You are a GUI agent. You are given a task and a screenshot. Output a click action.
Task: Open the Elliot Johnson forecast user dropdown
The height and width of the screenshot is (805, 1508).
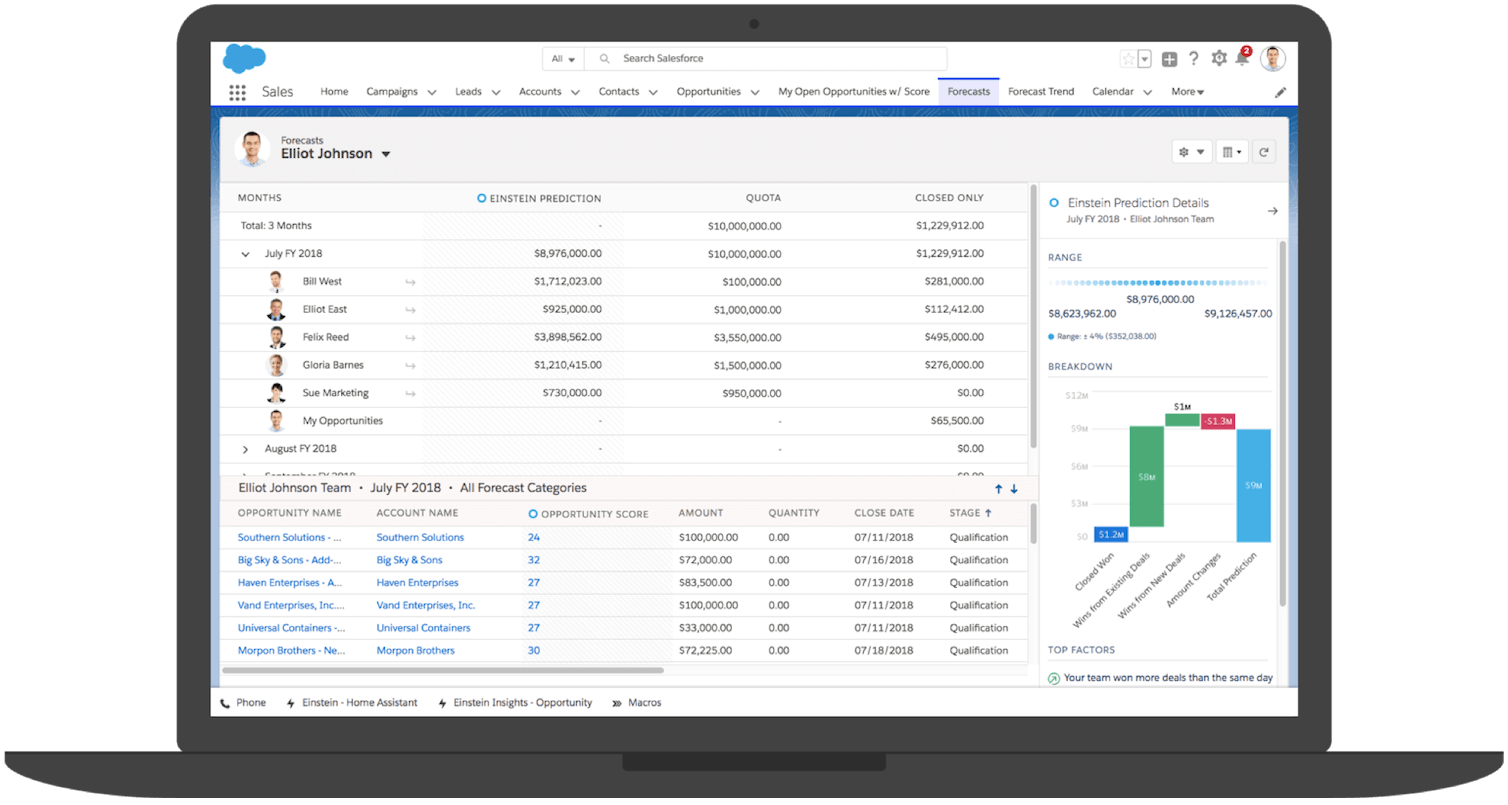(386, 154)
